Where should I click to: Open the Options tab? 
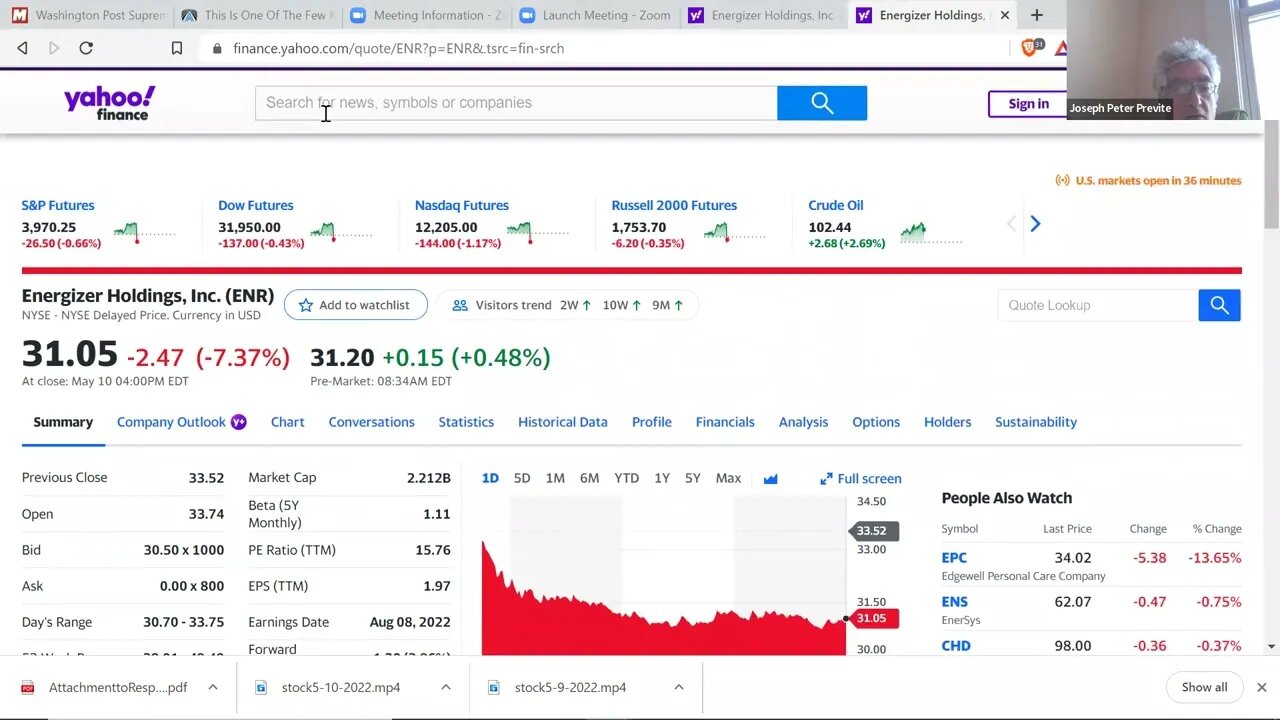pos(876,422)
